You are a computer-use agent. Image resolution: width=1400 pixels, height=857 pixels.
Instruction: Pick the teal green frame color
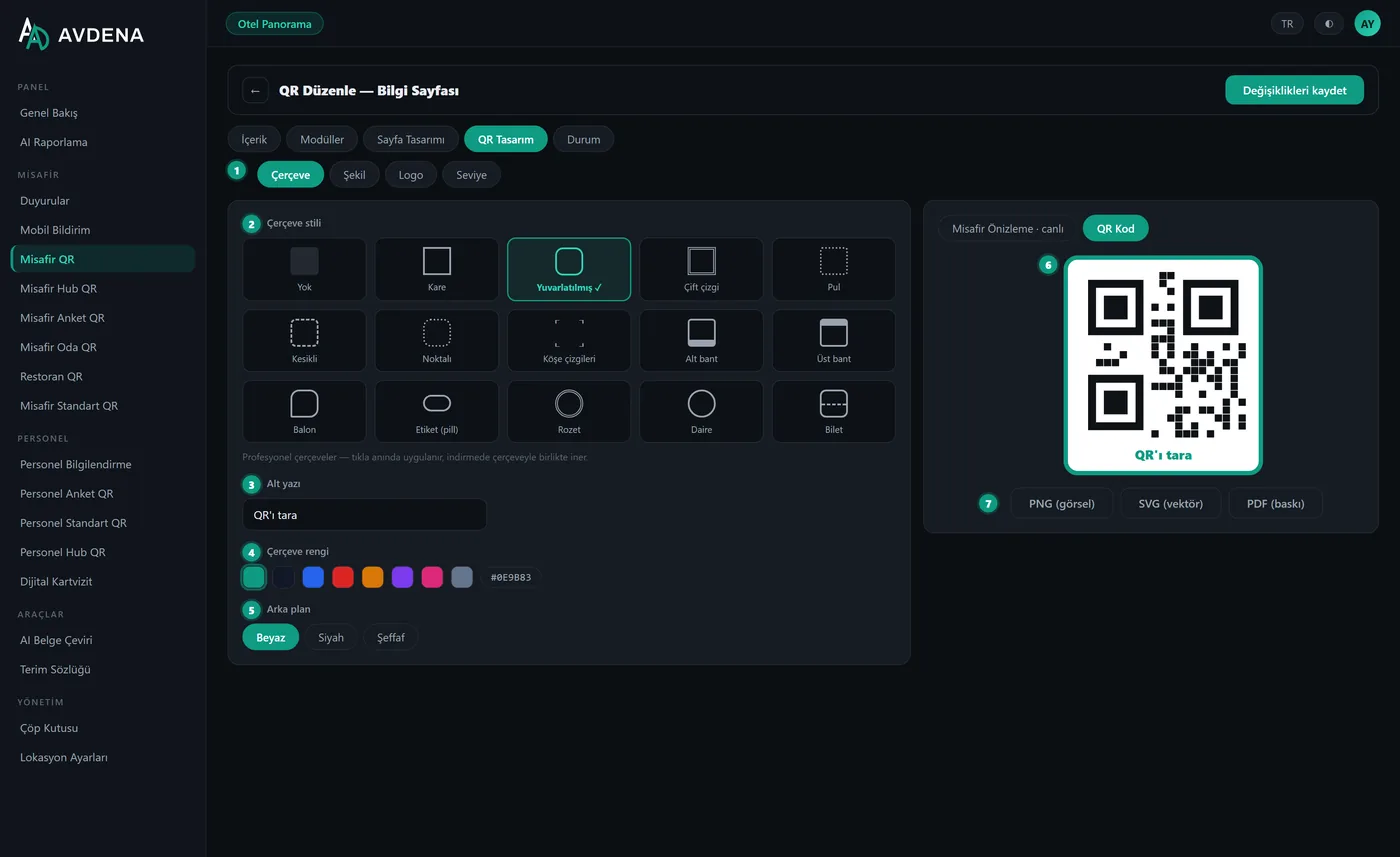pos(254,577)
